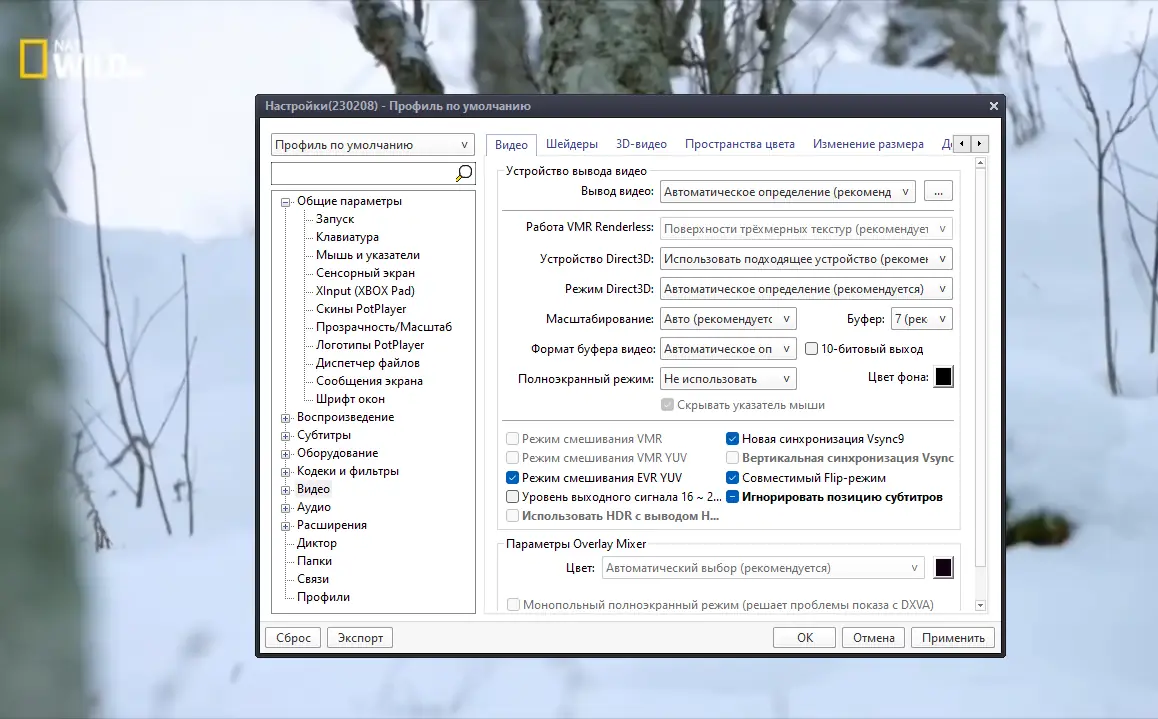Switch to the Видео tab
This screenshot has height=719, width=1158.
[511, 145]
